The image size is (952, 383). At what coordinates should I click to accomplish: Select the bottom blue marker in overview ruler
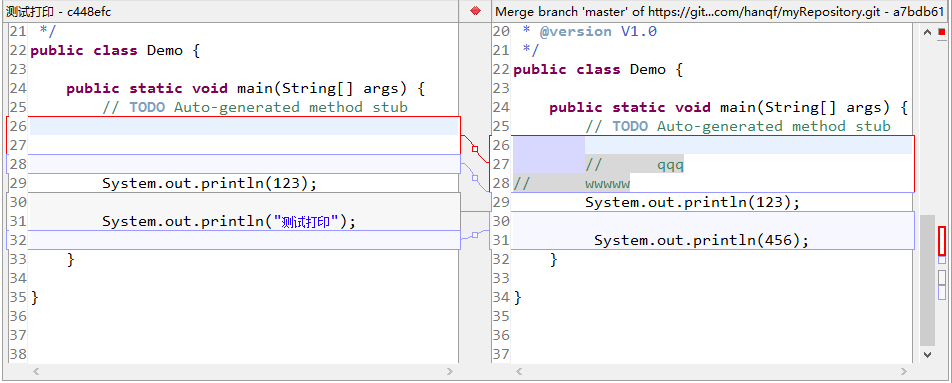click(x=942, y=292)
